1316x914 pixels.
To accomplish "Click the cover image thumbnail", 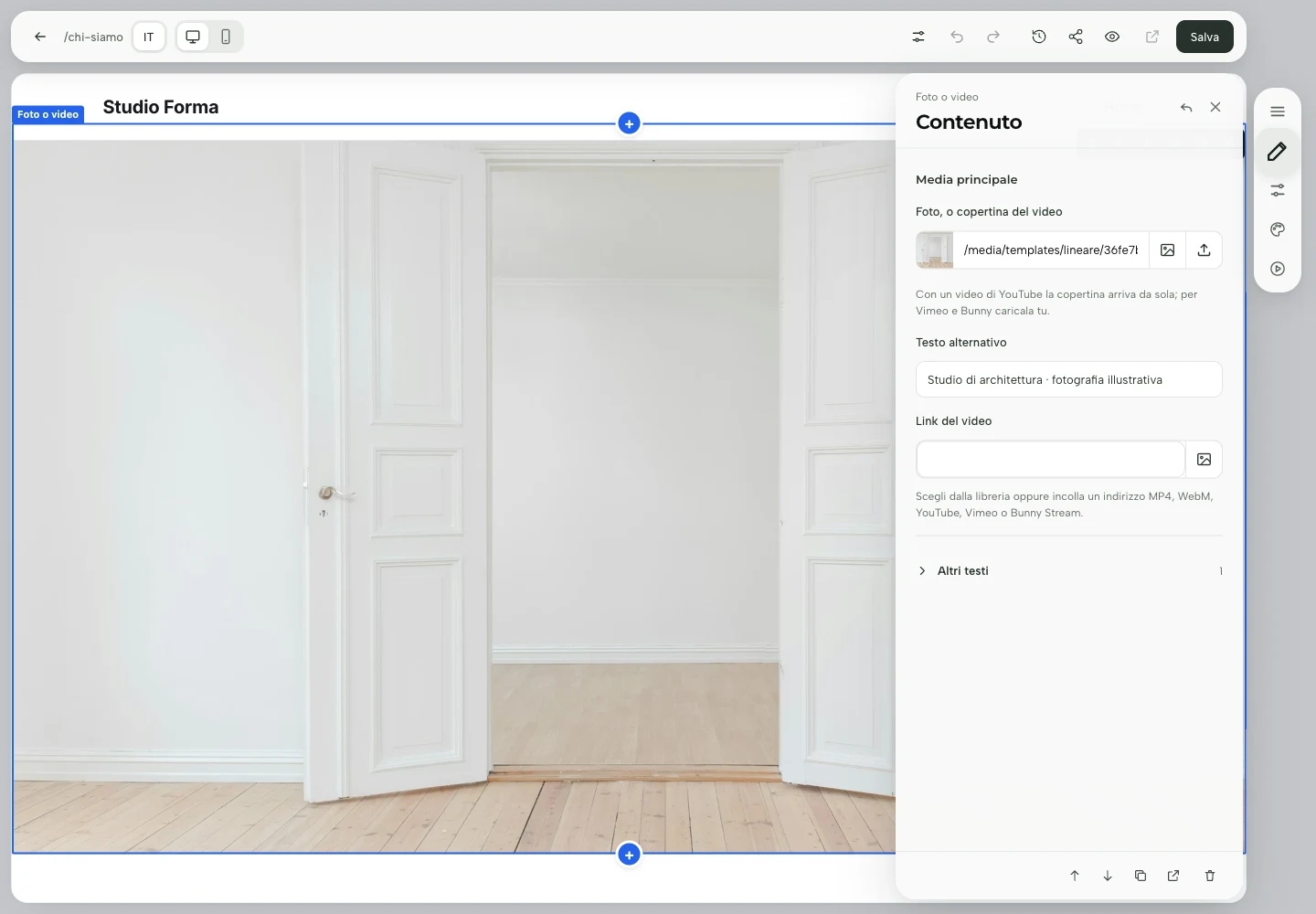I will [x=935, y=250].
